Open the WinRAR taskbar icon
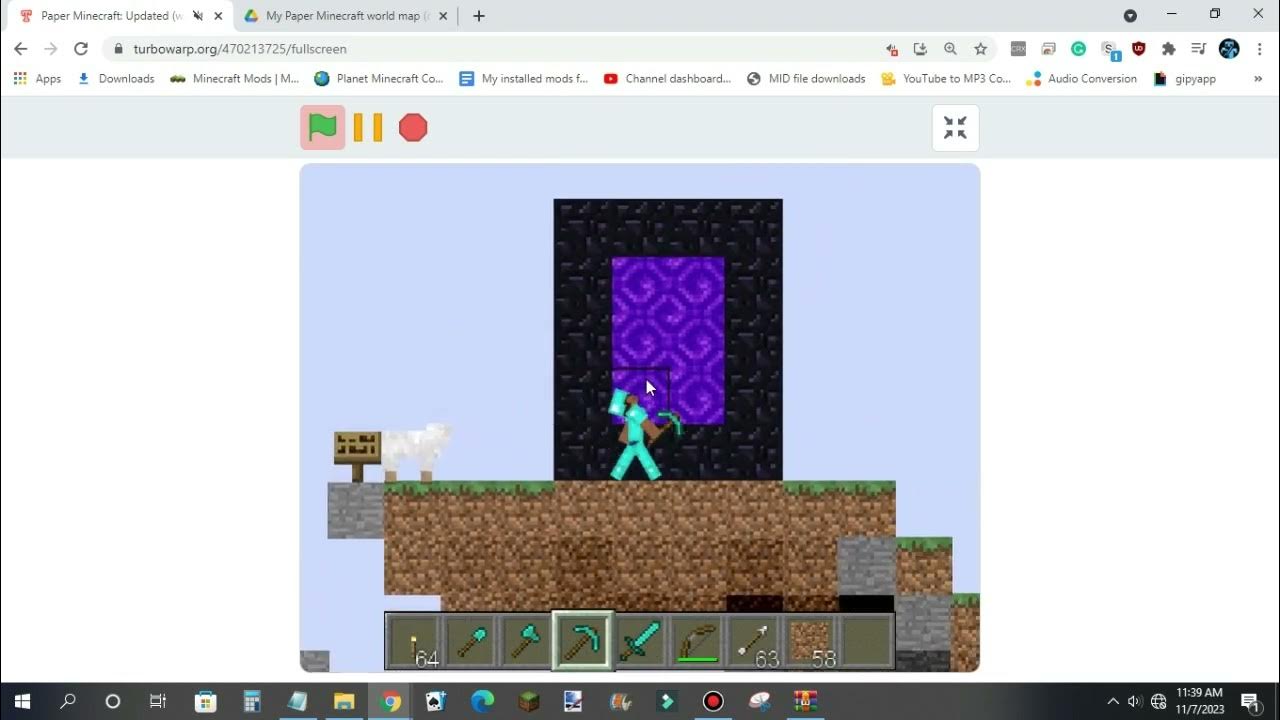Screen dimensions: 1280x720 806,701
